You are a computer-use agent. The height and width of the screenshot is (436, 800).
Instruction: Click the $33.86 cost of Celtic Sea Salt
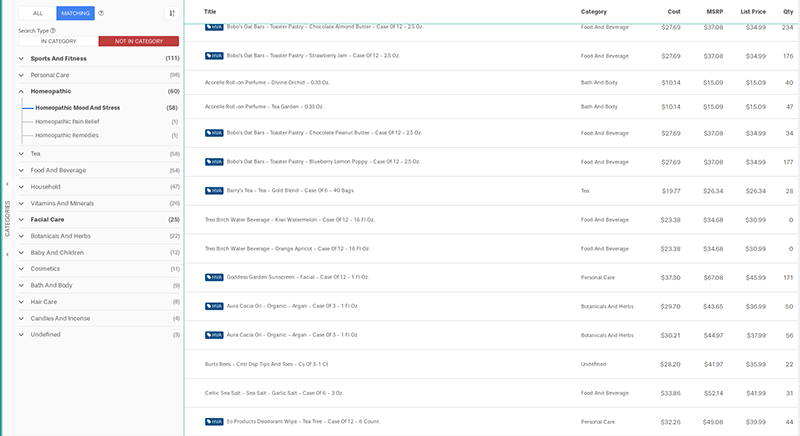click(670, 393)
